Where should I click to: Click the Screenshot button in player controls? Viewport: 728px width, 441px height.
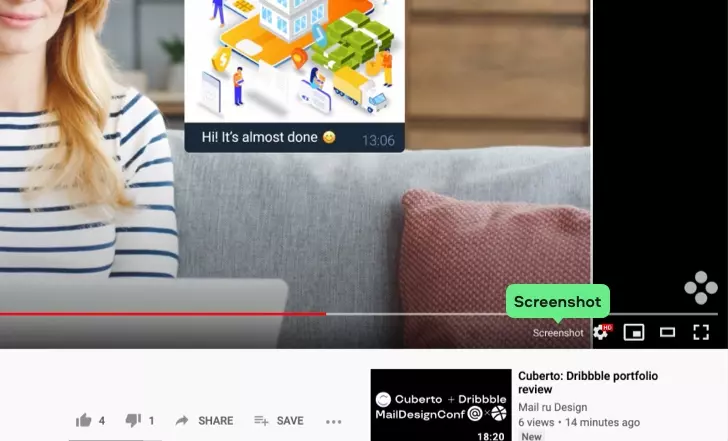pyautogui.click(x=558, y=333)
